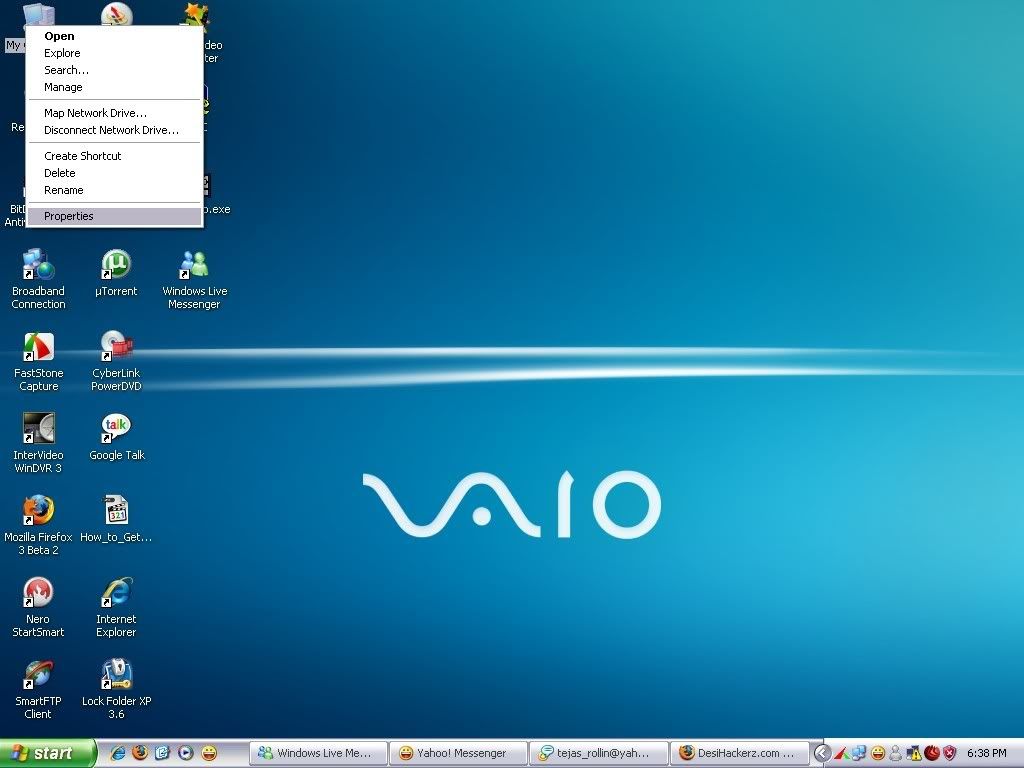The image size is (1024, 768).
Task: Click the Windows Live Messenger tray icon
Action: click(x=896, y=753)
